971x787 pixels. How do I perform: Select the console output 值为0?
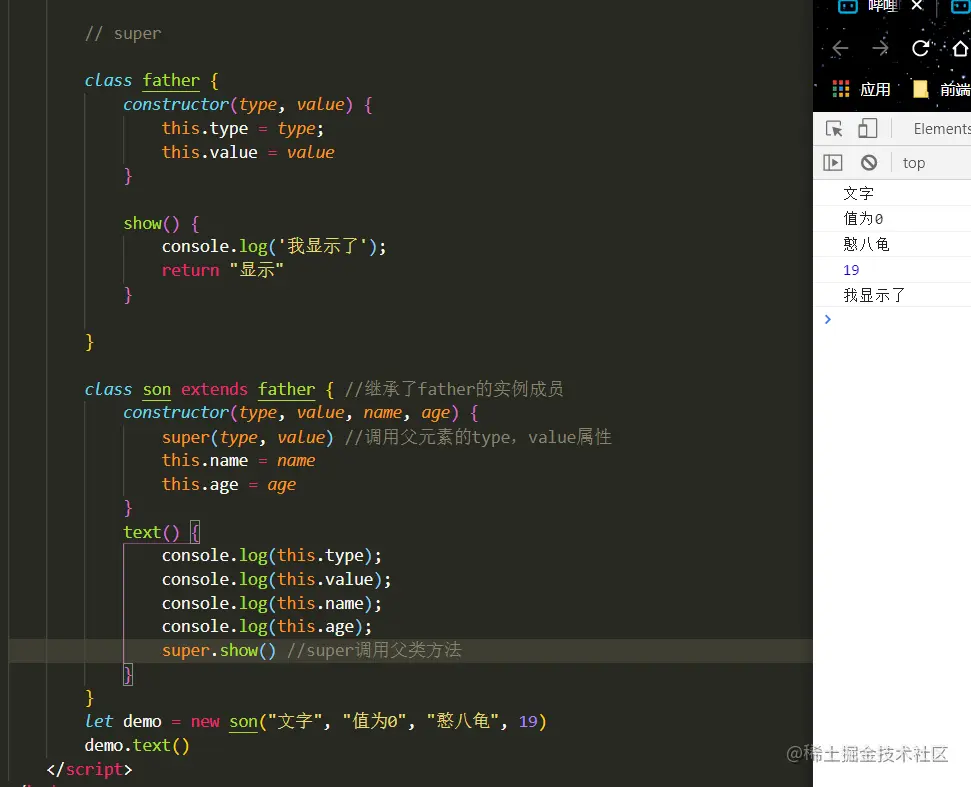[x=863, y=219]
